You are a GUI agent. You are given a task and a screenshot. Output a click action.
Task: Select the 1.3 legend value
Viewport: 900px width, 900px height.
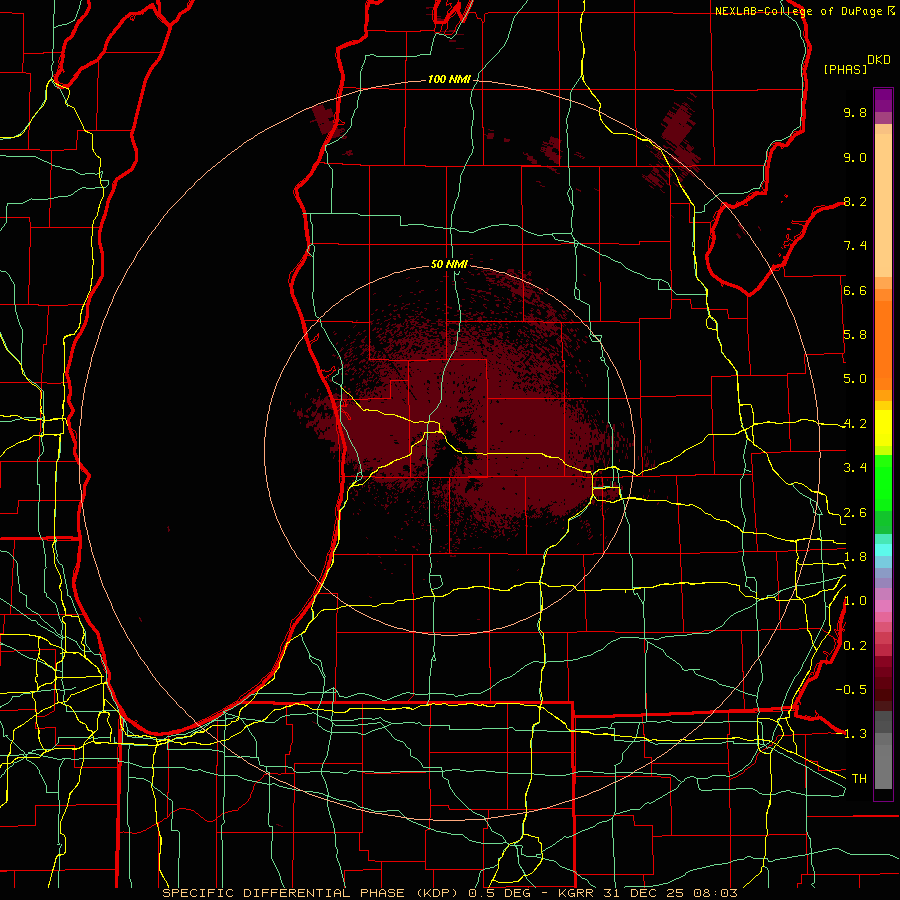pos(853,734)
